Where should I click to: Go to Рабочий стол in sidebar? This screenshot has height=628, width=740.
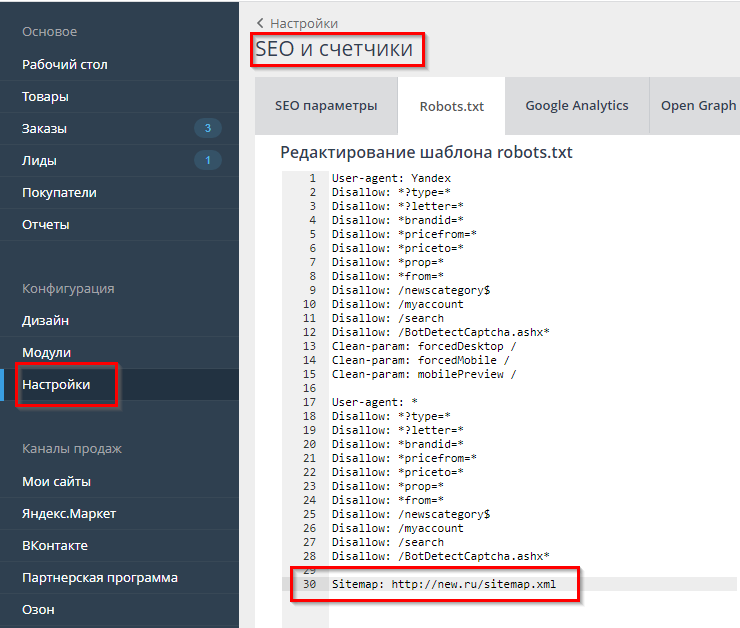65,64
